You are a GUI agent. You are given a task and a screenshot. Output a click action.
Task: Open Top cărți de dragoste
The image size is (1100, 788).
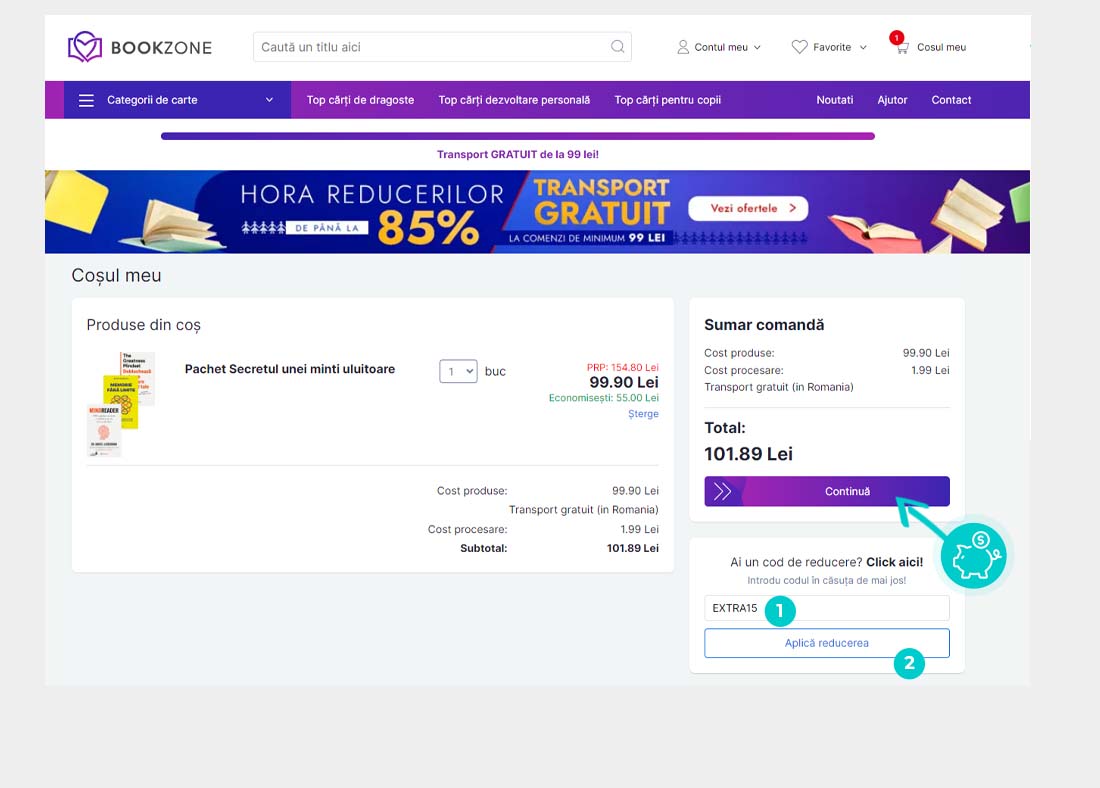pyautogui.click(x=360, y=100)
